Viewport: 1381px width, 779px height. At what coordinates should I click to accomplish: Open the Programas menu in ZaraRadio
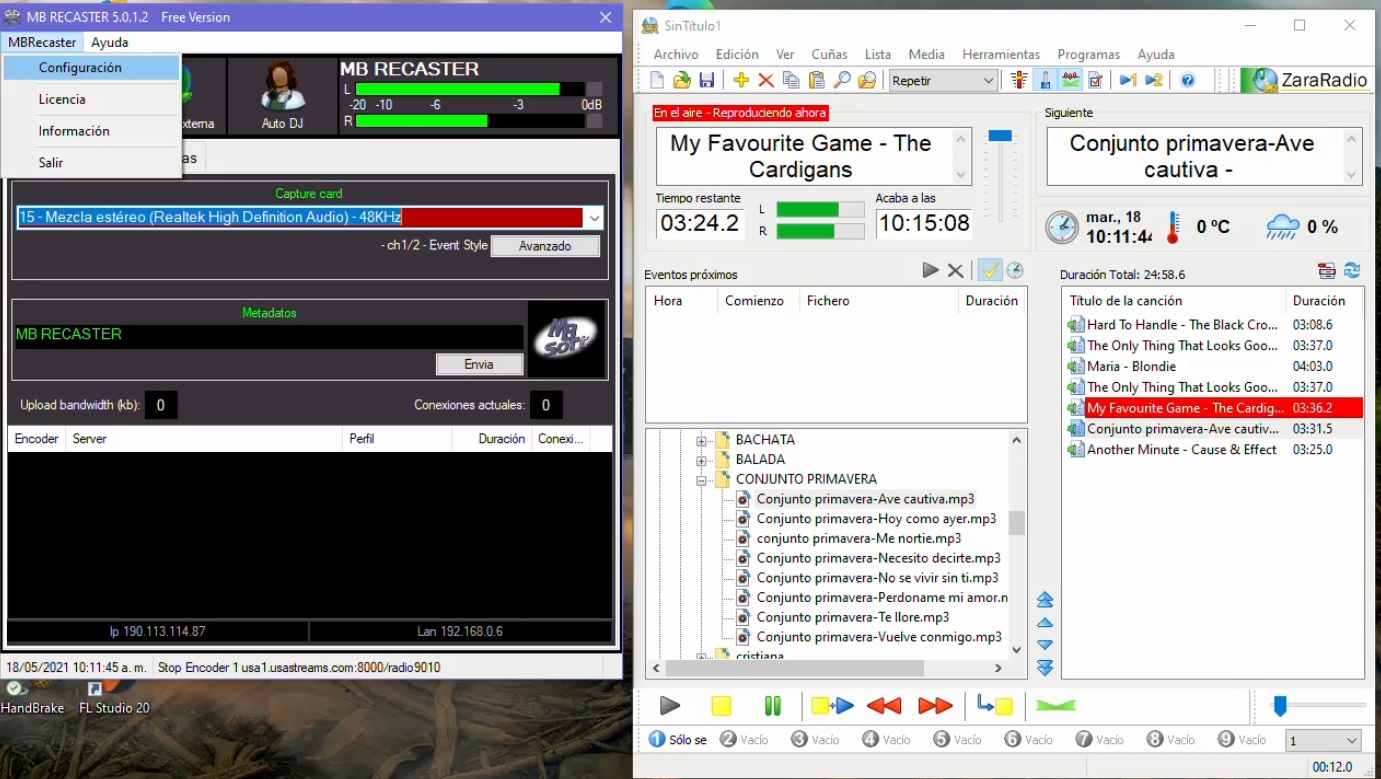click(1088, 54)
